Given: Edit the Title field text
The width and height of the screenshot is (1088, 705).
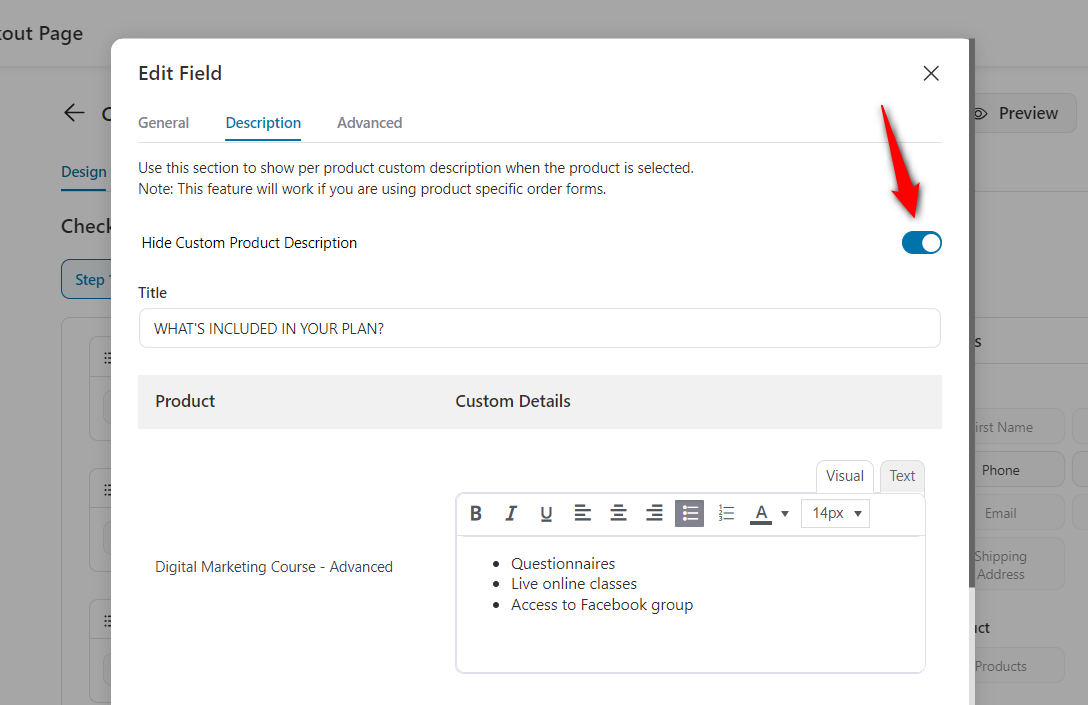Looking at the screenshot, I should (x=540, y=328).
